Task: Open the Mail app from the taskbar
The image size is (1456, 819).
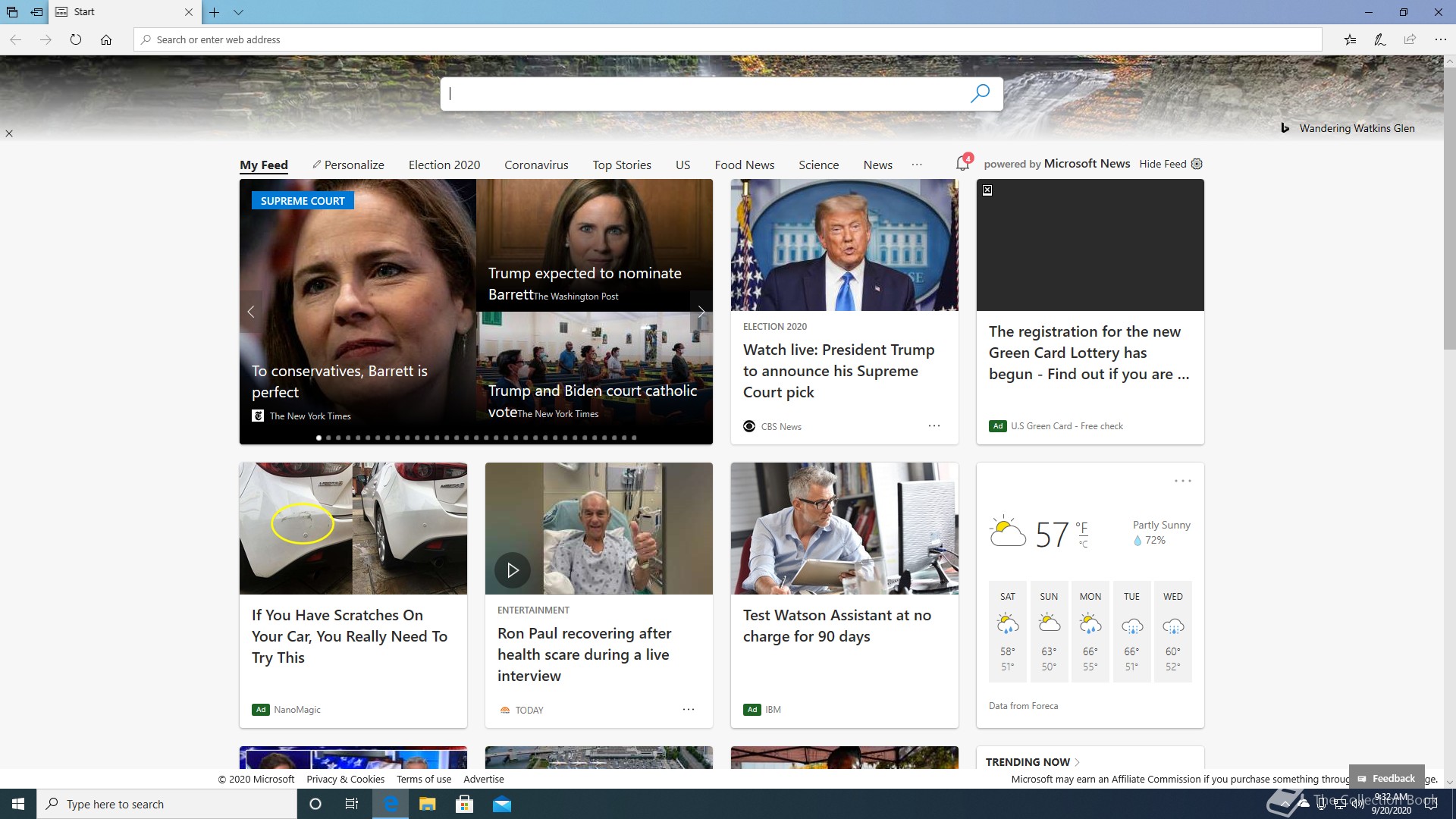Action: click(502, 804)
